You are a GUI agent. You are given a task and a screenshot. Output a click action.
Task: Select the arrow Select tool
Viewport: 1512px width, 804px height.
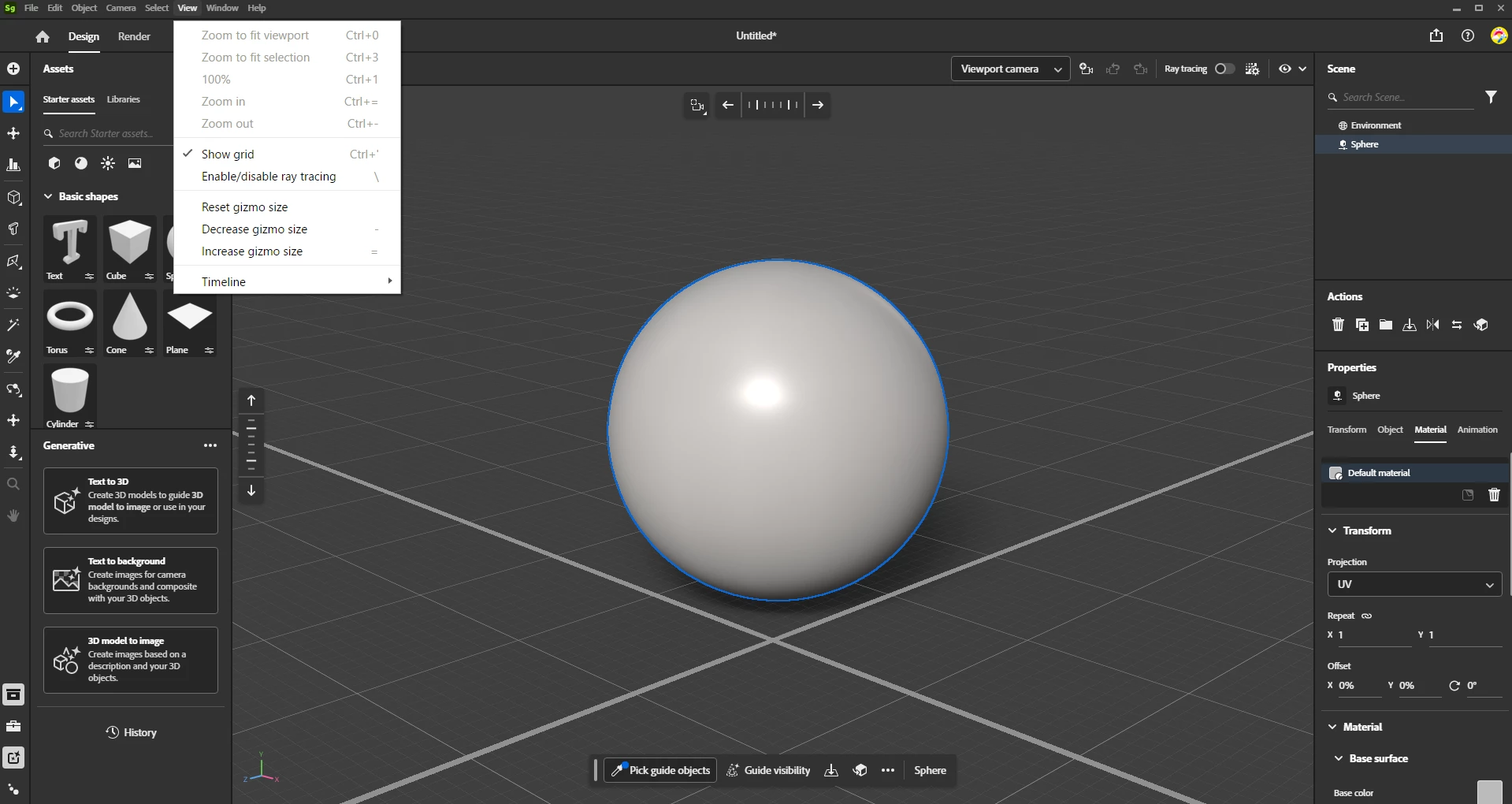[13, 102]
